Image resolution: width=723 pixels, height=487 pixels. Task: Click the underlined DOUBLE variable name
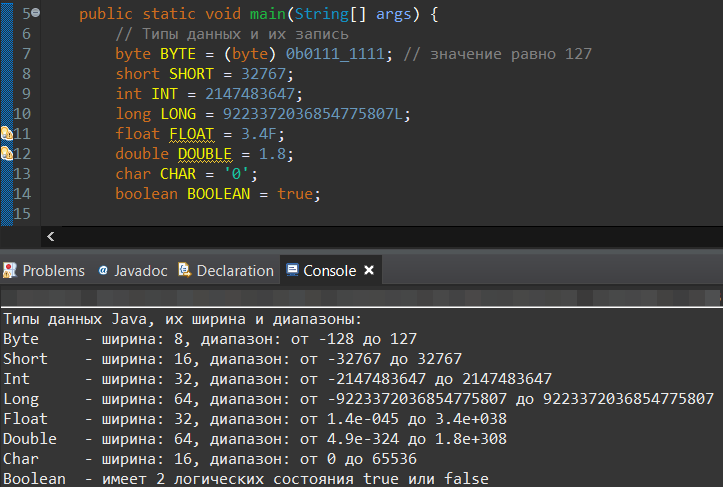(x=205, y=154)
